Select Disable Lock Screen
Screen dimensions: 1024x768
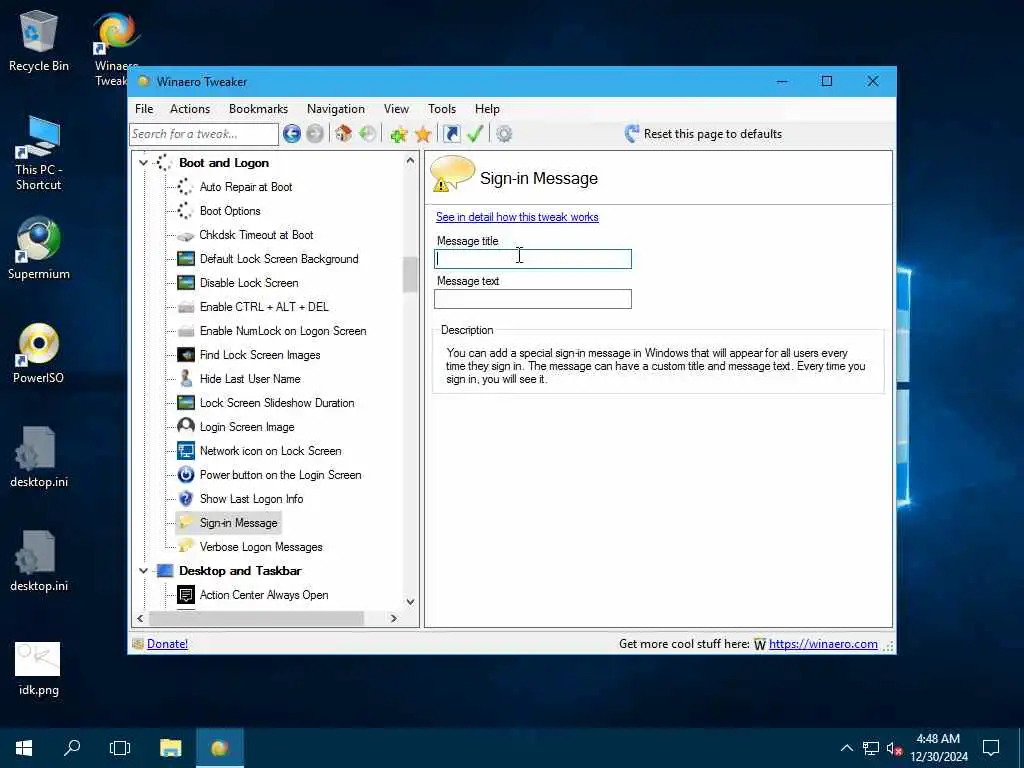249,283
